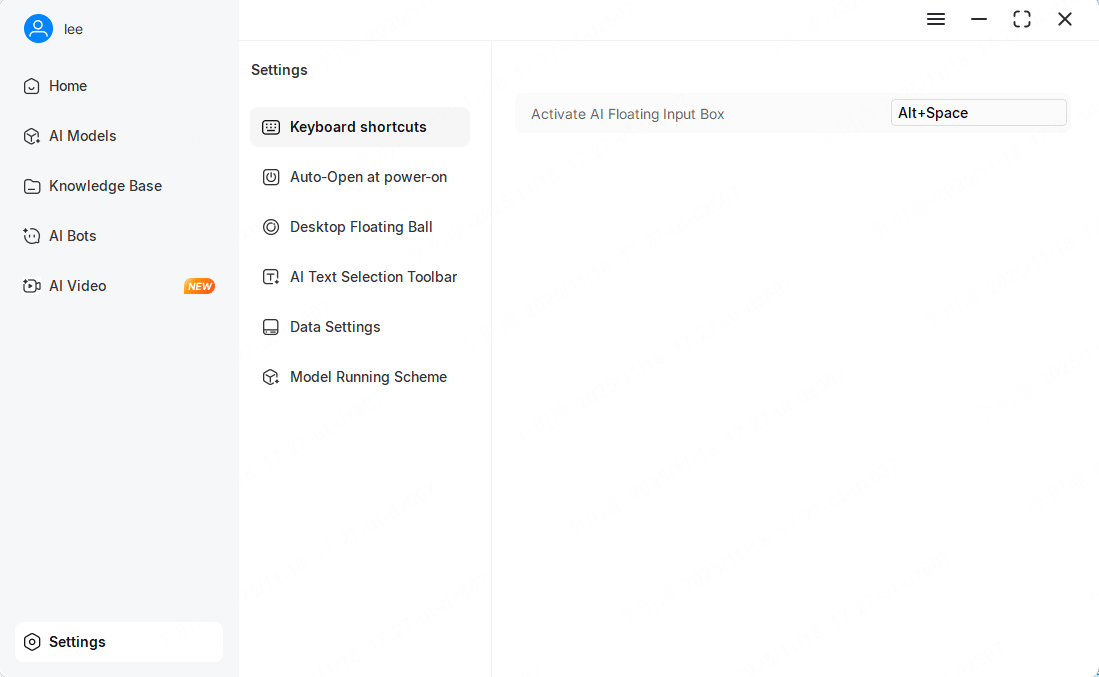Select the Keyboard shortcuts settings tab
Viewport: 1099px width, 677px height.
pyautogui.click(x=358, y=127)
